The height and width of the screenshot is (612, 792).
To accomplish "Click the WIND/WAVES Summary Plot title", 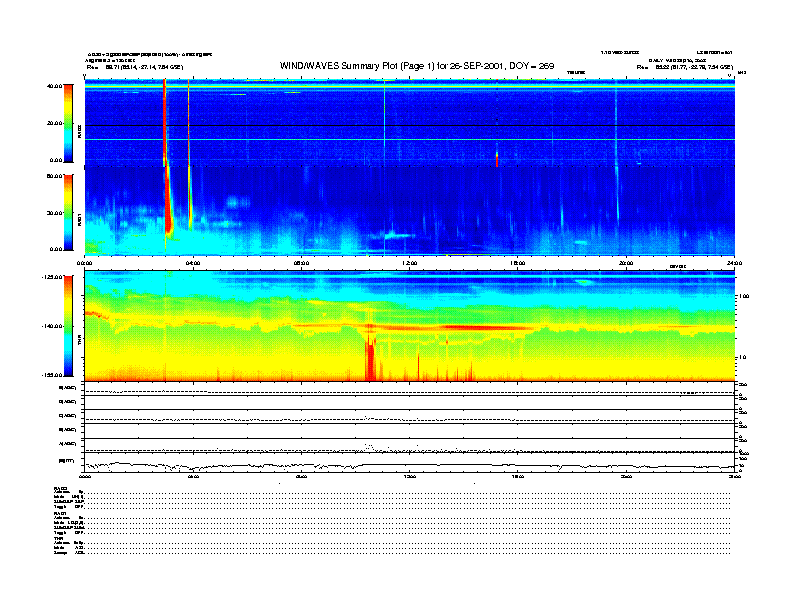I will pyautogui.click(x=417, y=66).
